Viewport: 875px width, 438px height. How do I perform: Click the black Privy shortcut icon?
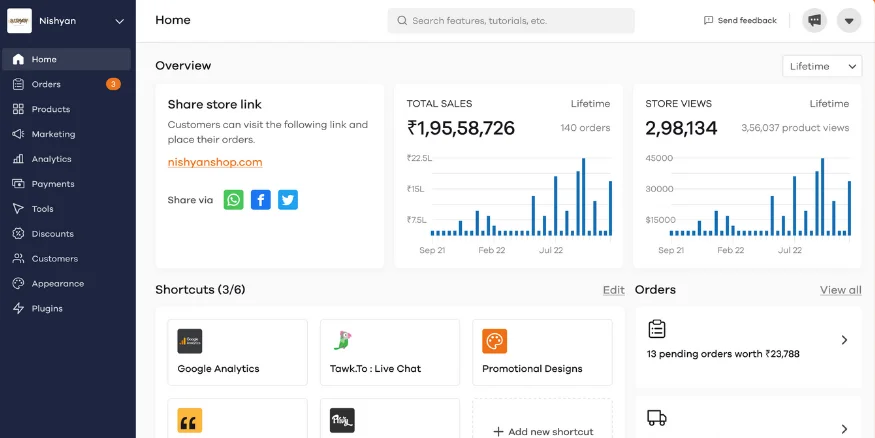coord(342,421)
